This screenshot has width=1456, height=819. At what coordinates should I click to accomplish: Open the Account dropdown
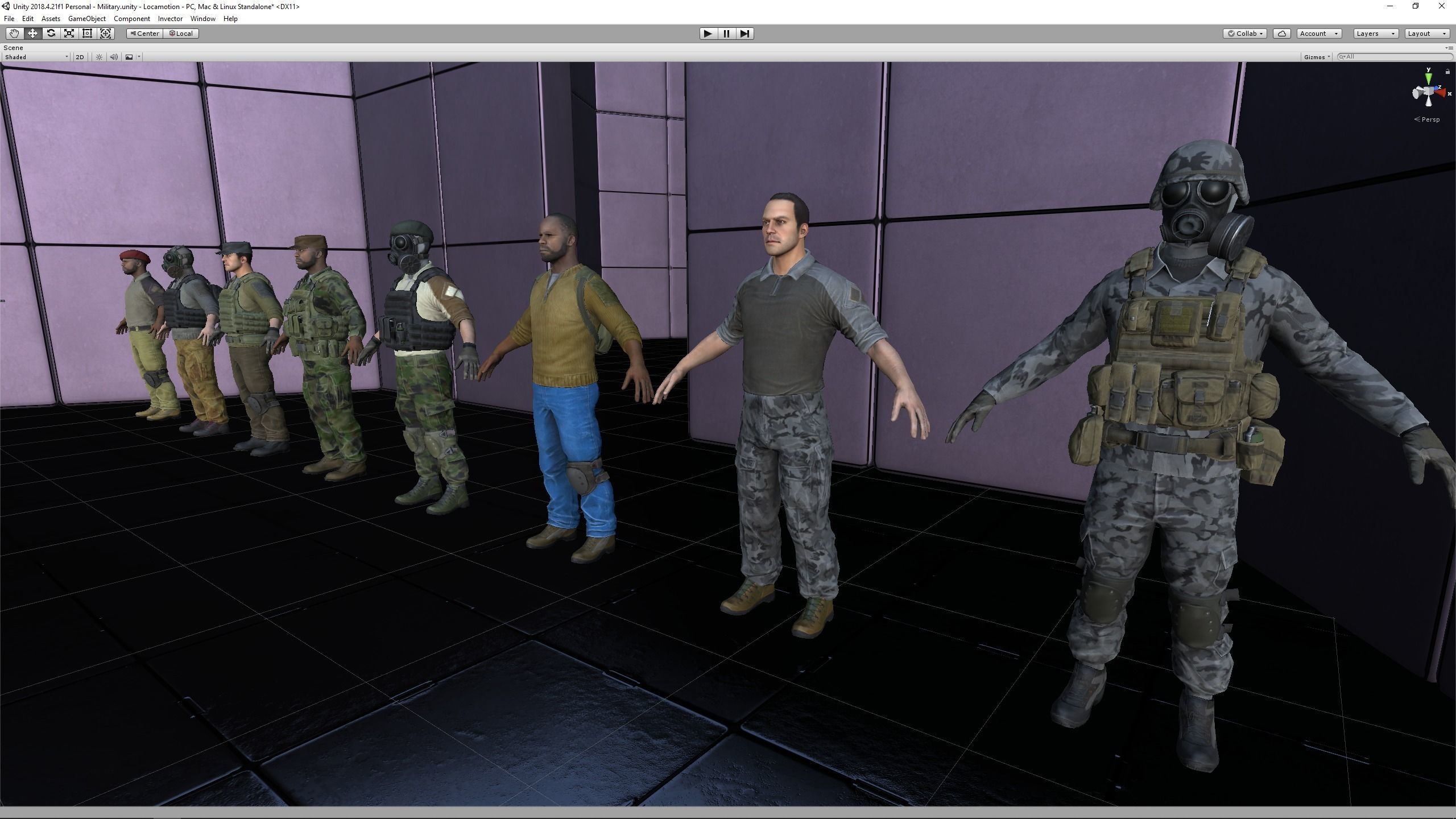click(1319, 34)
